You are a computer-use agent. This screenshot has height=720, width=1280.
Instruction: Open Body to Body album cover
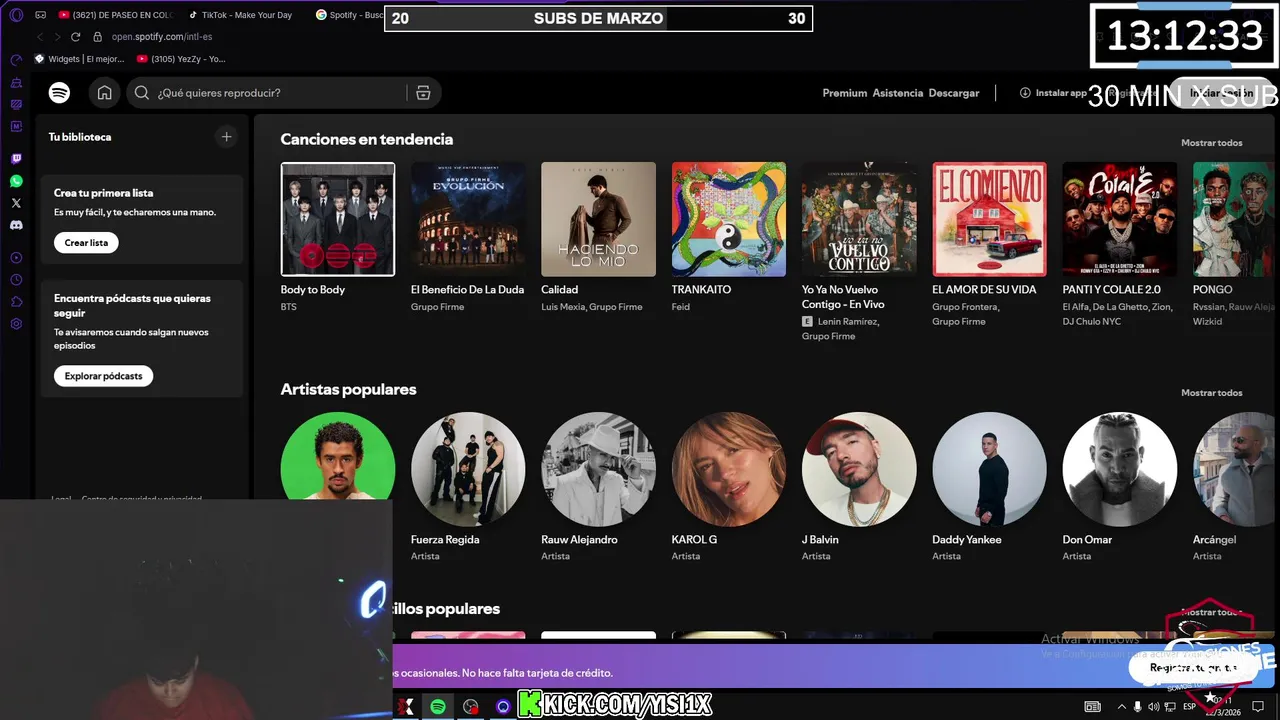point(338,219)
